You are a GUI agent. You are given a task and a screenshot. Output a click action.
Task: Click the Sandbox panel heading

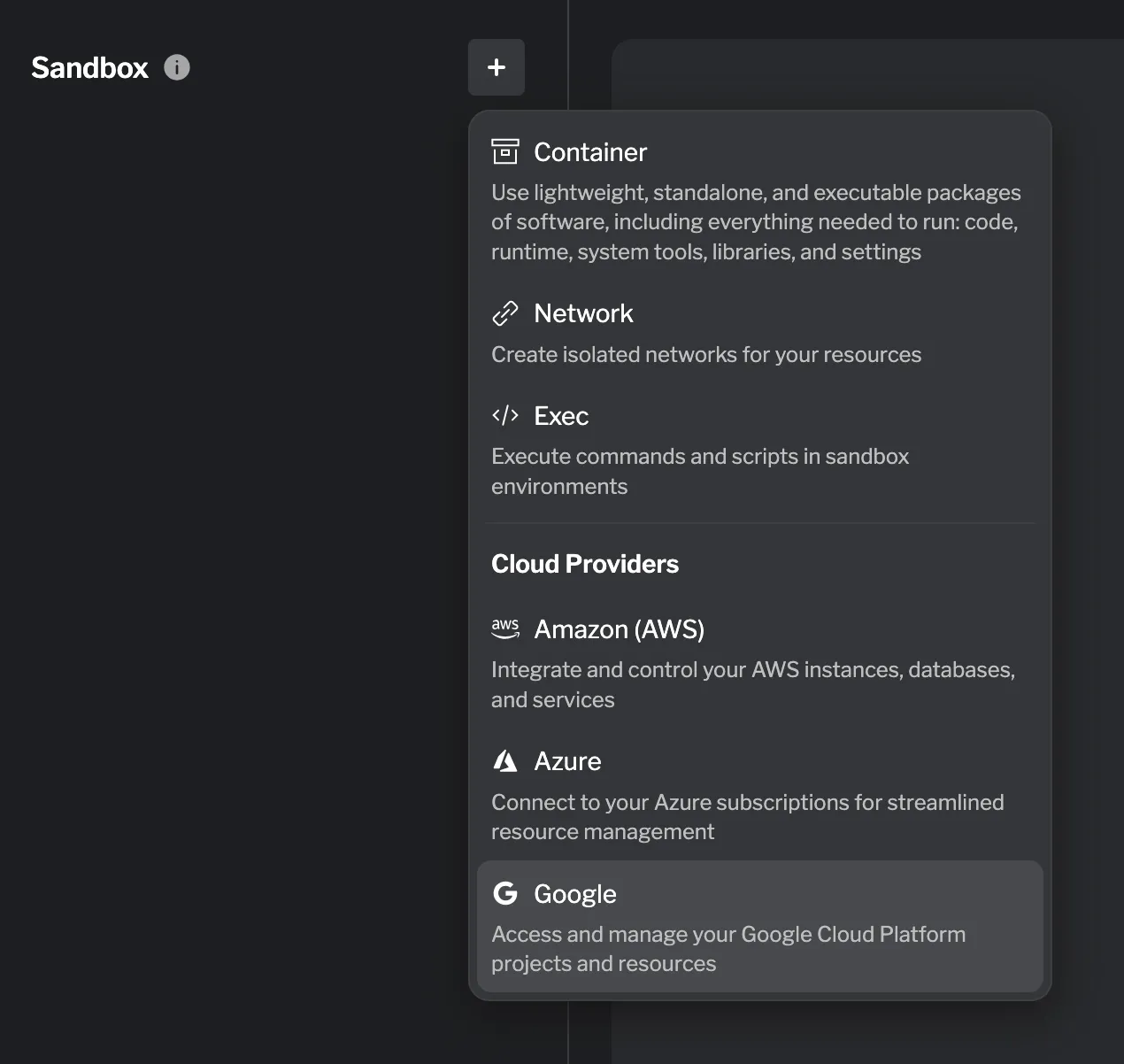coord(89,67)
